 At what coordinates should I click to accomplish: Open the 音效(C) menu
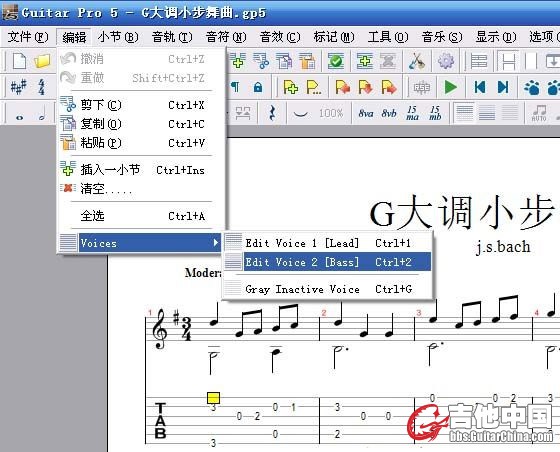[280, 37]
